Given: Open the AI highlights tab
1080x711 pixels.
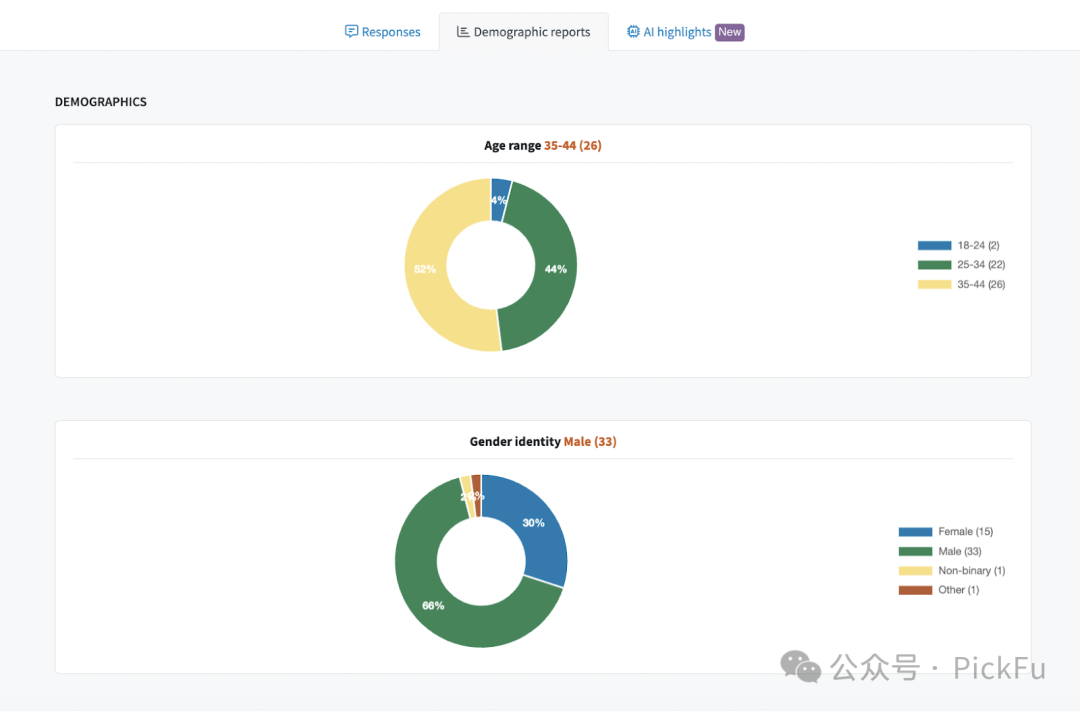Looking at the screenshot, I should tap(677, 32).
